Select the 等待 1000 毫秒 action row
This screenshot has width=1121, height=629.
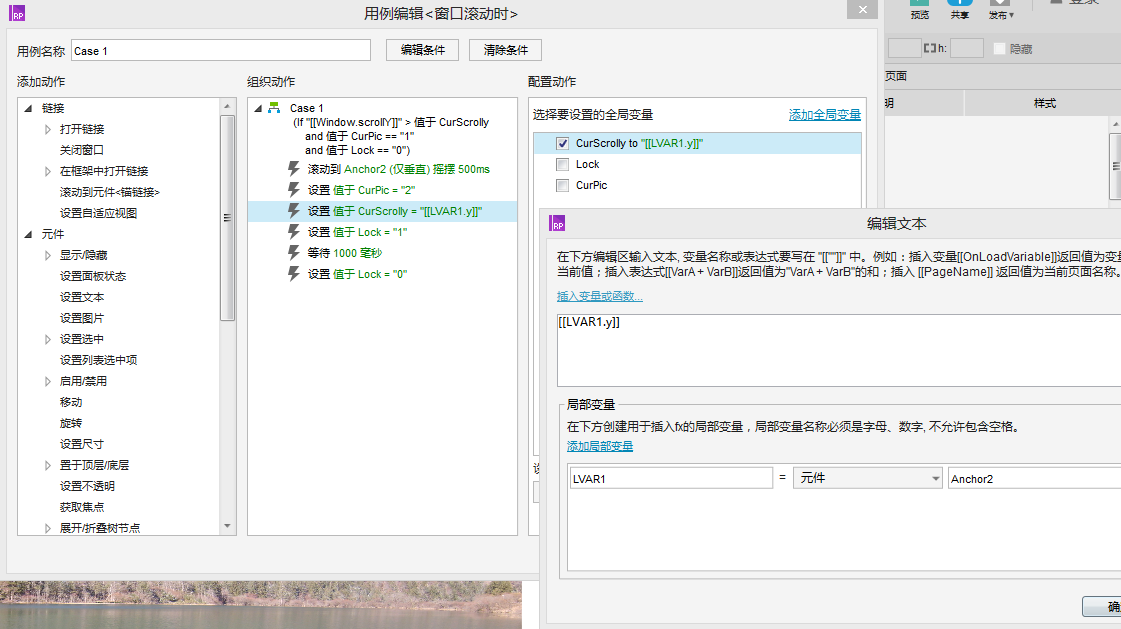click(x=382, y=253)
